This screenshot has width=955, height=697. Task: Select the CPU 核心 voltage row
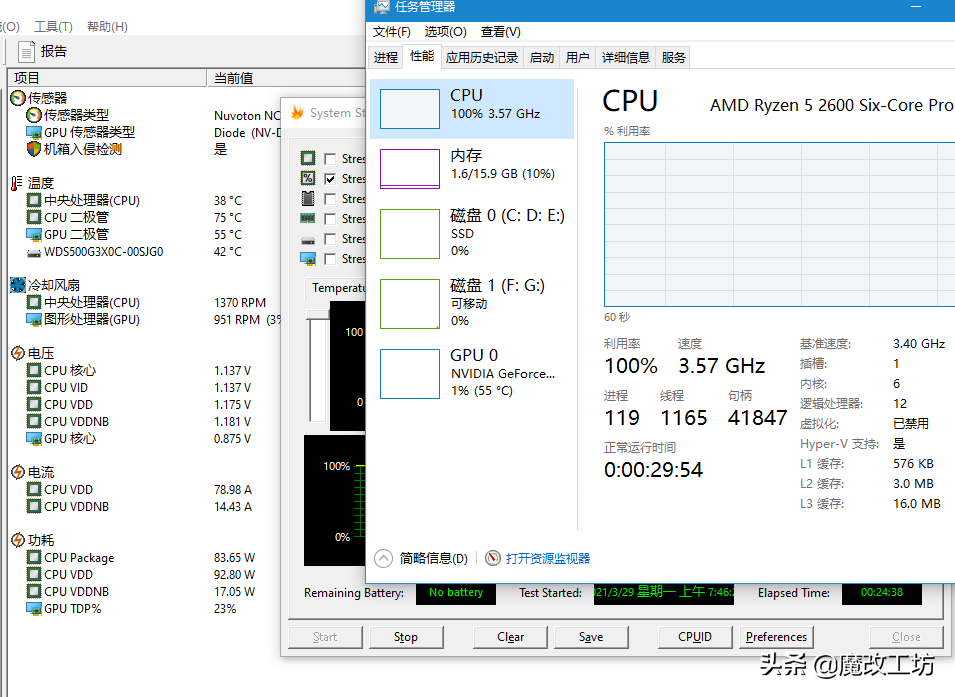click(x=139, y=370)
